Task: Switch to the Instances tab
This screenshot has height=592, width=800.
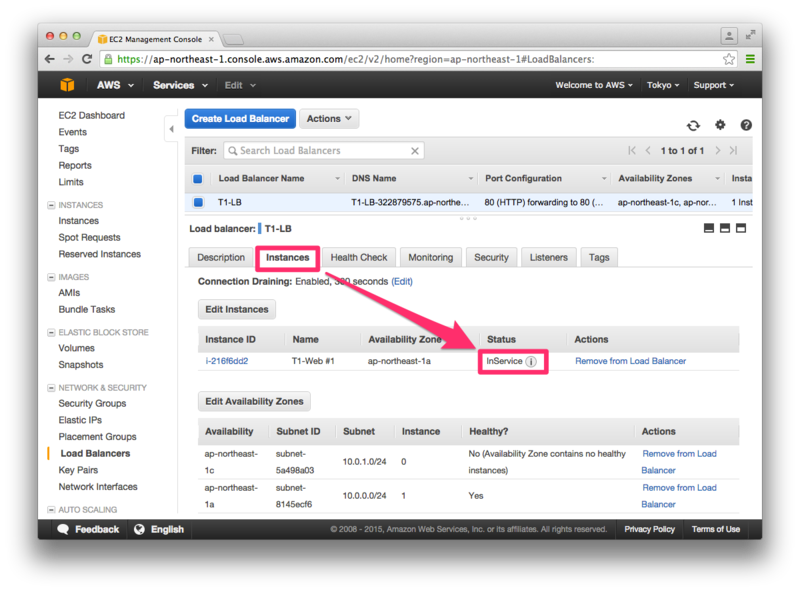Action: [x=287, y=258]
